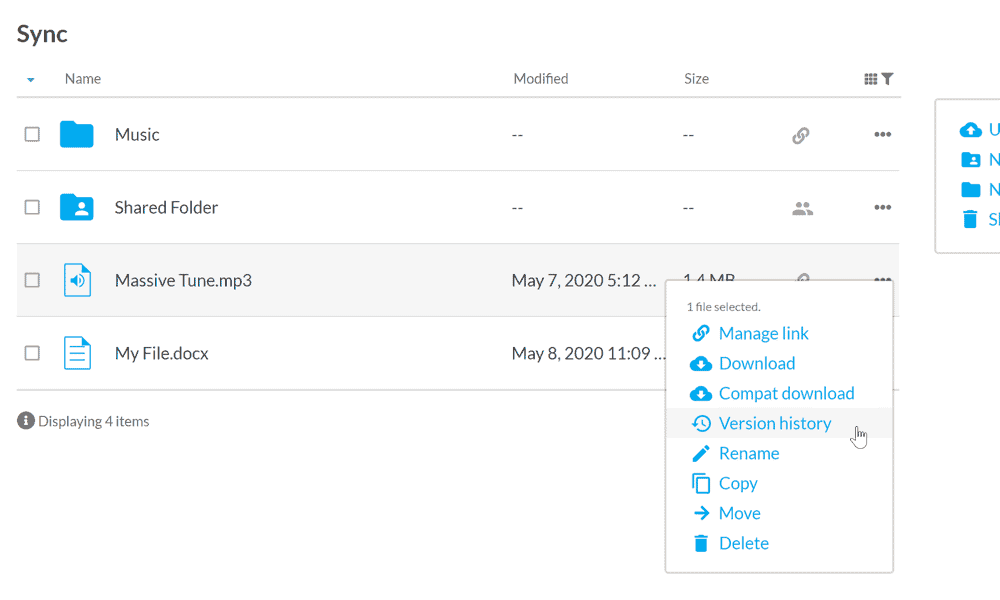This screenshot has height=600, width=1000.
Task: Open the Music folder by name
Action: tap(137, 135)
